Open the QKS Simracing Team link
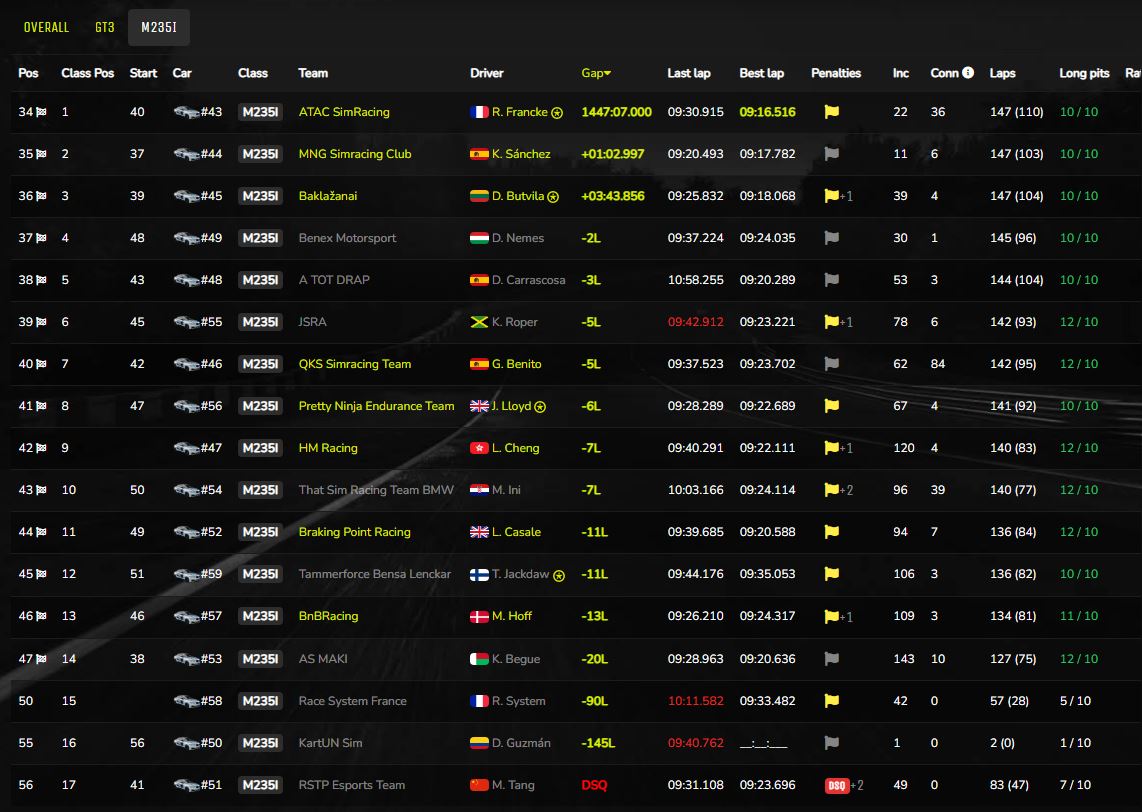 (x=355, y=364)
